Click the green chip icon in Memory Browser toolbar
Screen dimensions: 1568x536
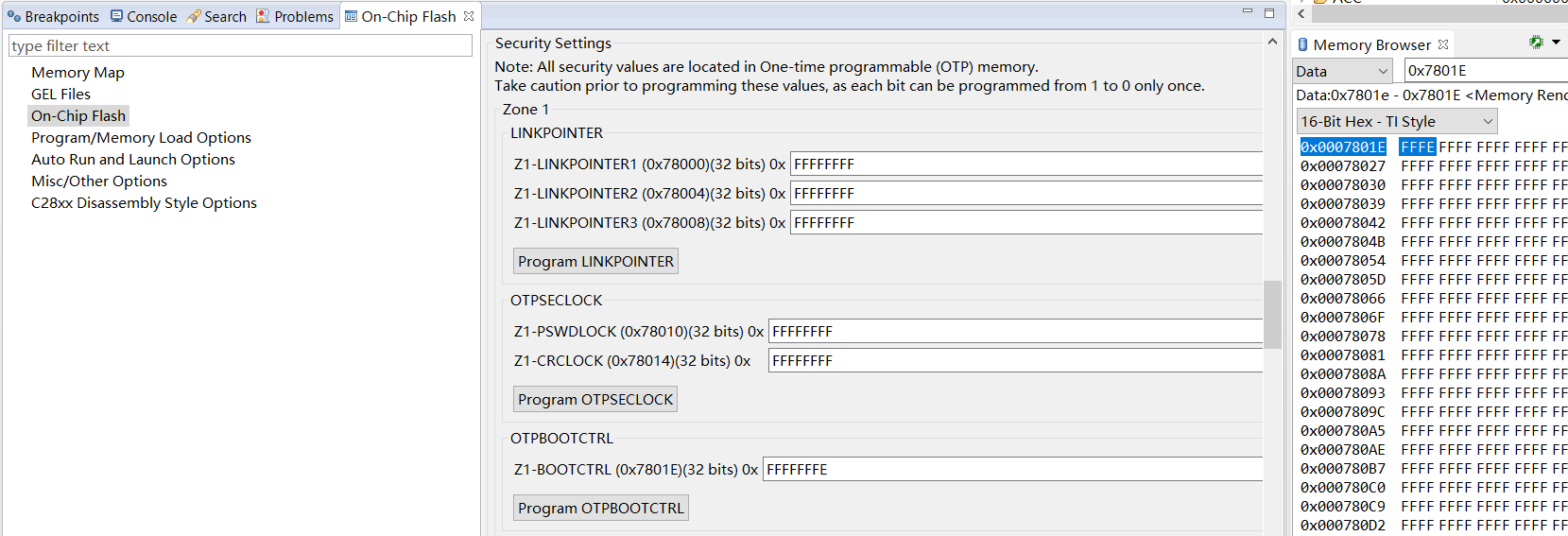pos(1536,43)
